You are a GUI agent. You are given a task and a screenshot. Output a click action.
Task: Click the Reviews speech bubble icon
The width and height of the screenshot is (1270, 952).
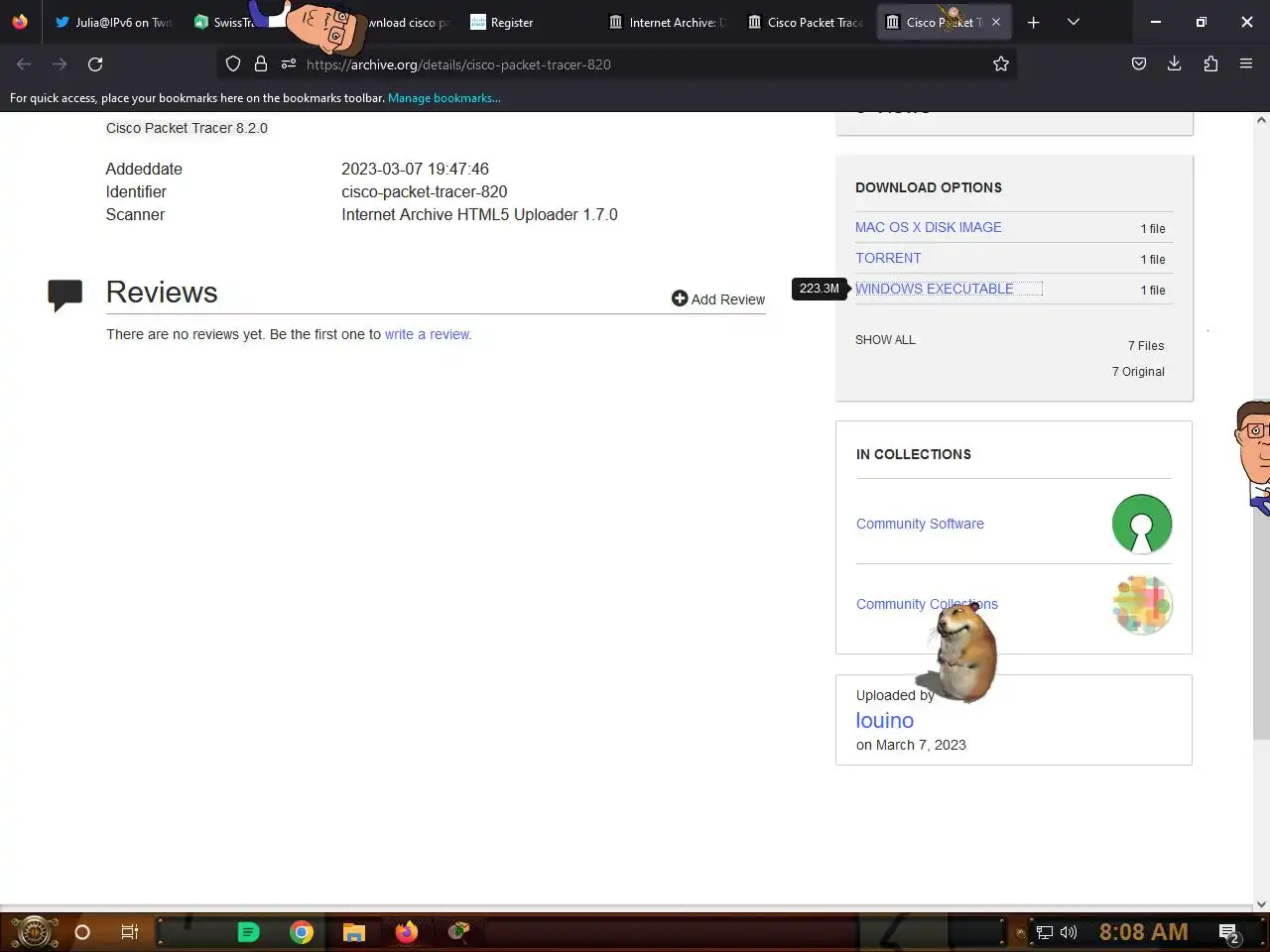(x=65, y=295)
